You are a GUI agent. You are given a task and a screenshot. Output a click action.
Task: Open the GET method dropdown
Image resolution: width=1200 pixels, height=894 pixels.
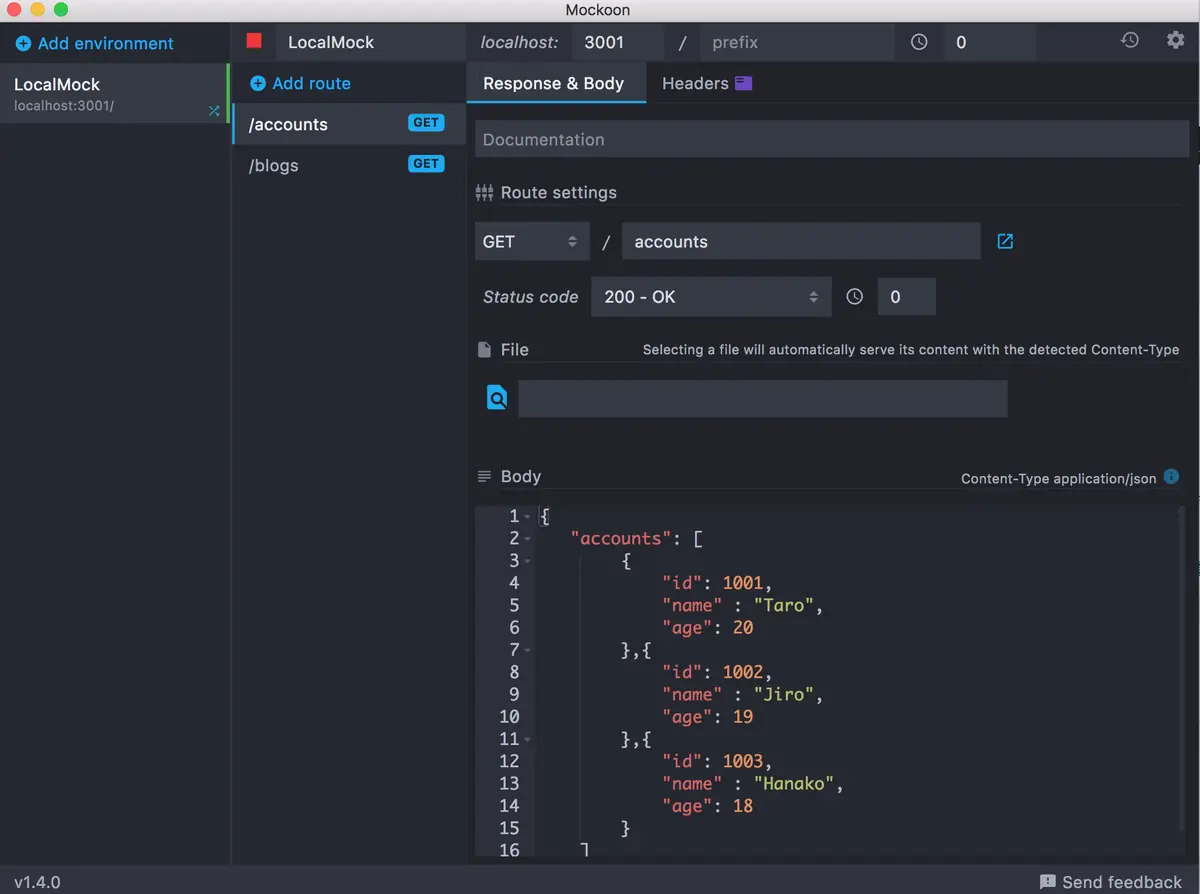pos(532,241)
